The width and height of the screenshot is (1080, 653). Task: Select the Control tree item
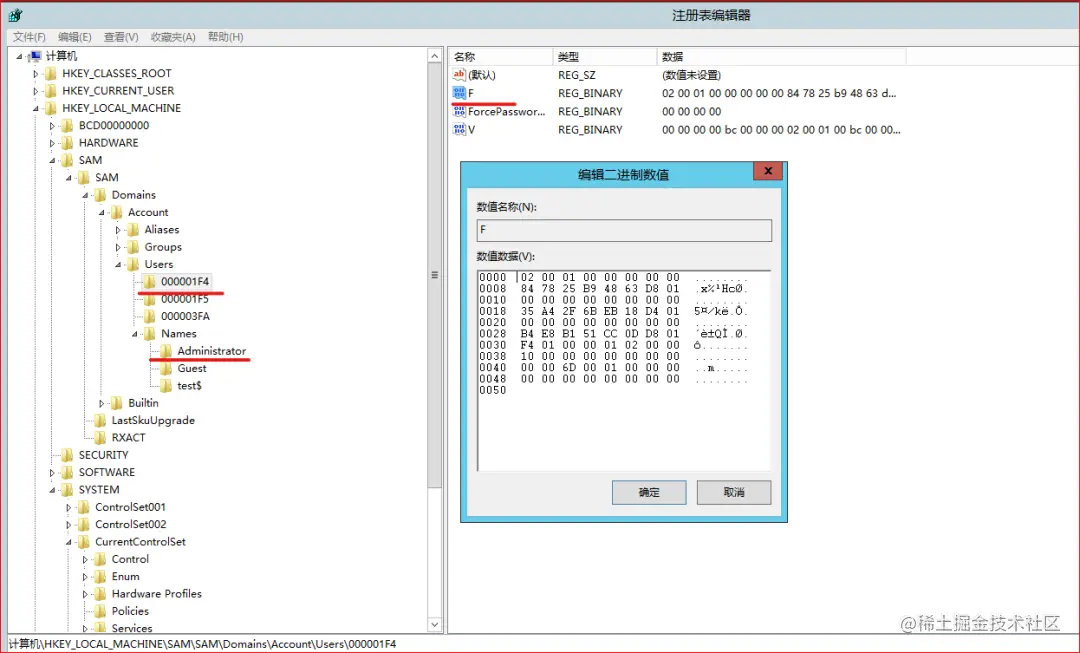click(x=130, y=559)
